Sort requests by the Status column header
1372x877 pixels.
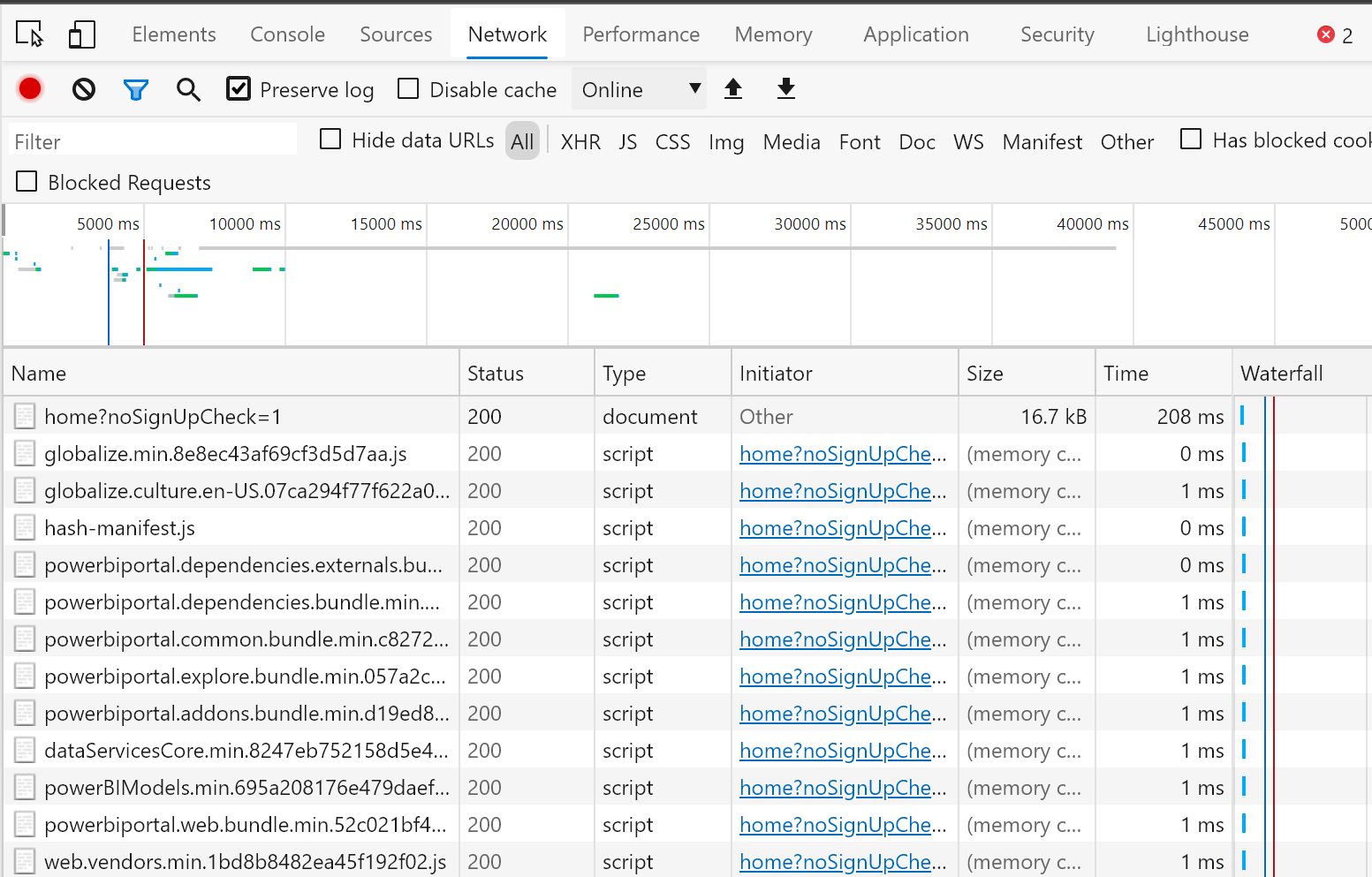pos(496,374)
